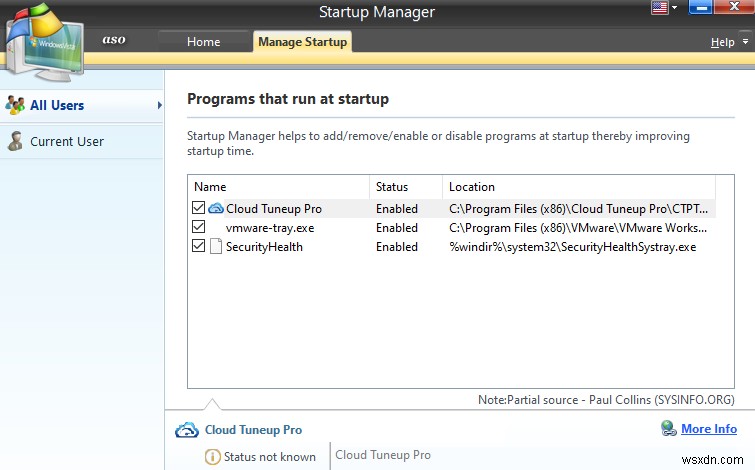This screenshot has height=470, width=755.
Task: Click the All Users group icon
Action: (15, 105)
